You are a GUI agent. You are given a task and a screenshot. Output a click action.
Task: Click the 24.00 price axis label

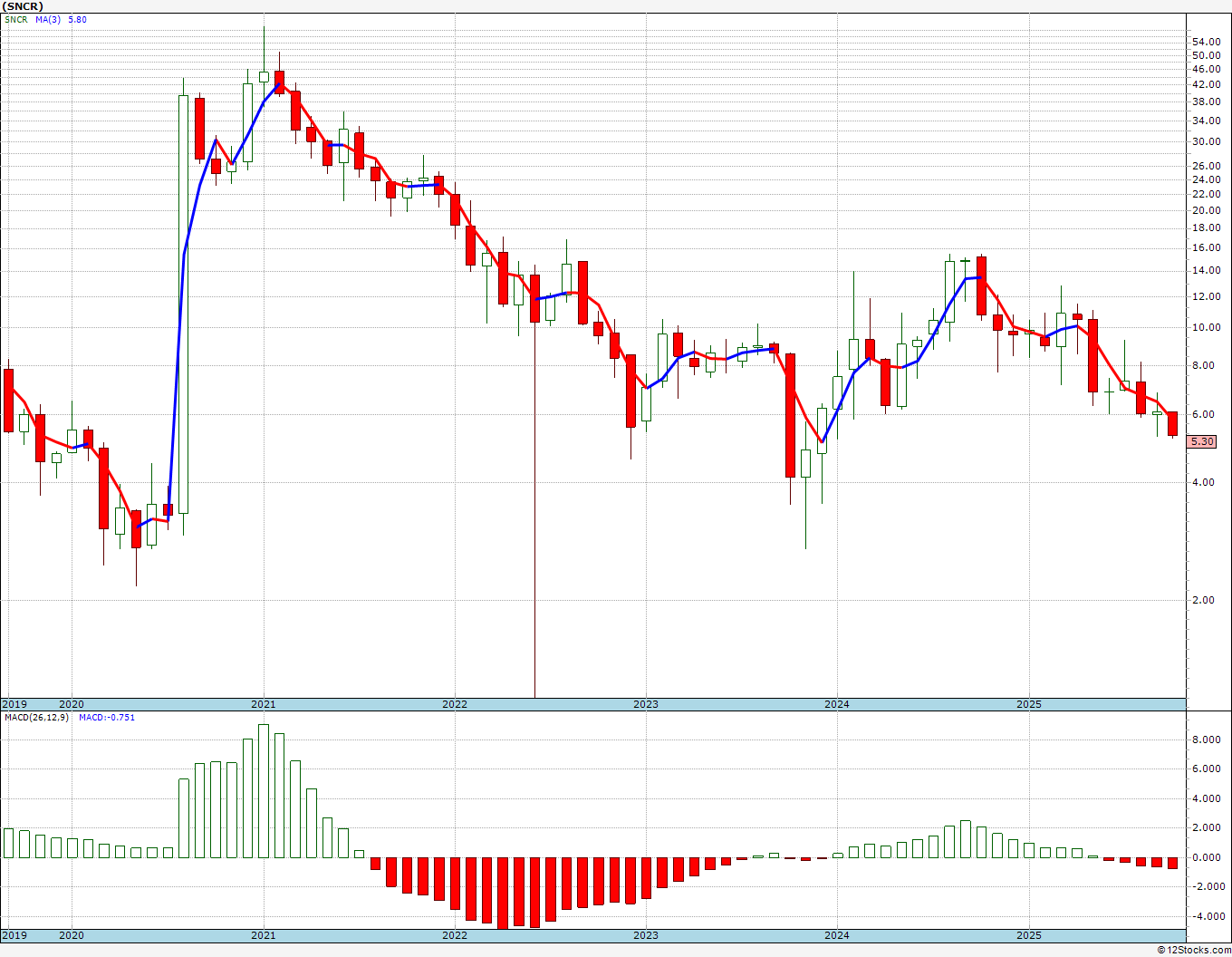click(x=1206, y=179)
